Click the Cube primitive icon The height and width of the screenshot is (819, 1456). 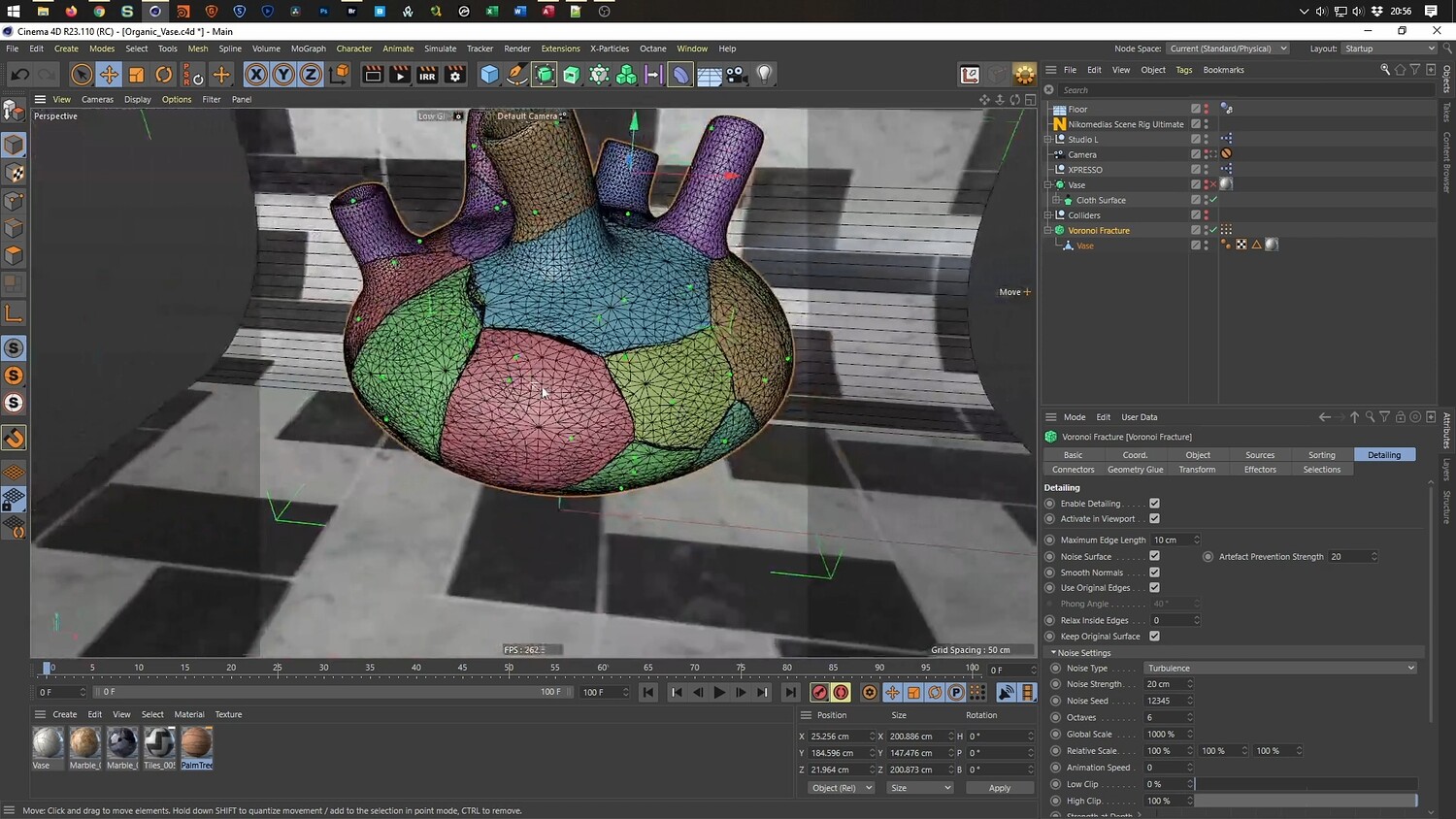pyautogui.click(x=490, y=75)
